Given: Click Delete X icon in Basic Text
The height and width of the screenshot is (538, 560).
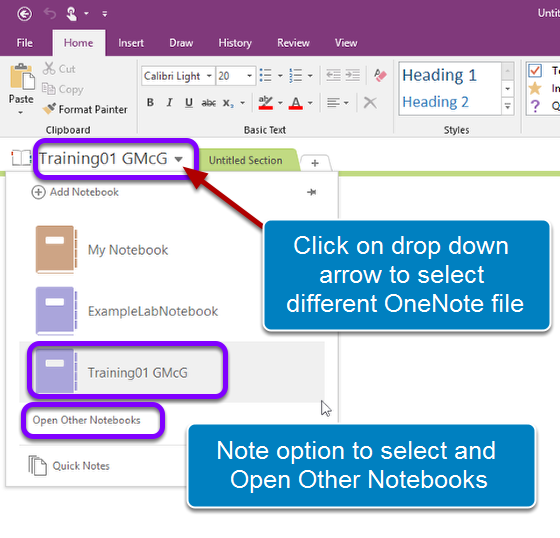Looking at the screenshot, I should [x=370, y=103].
